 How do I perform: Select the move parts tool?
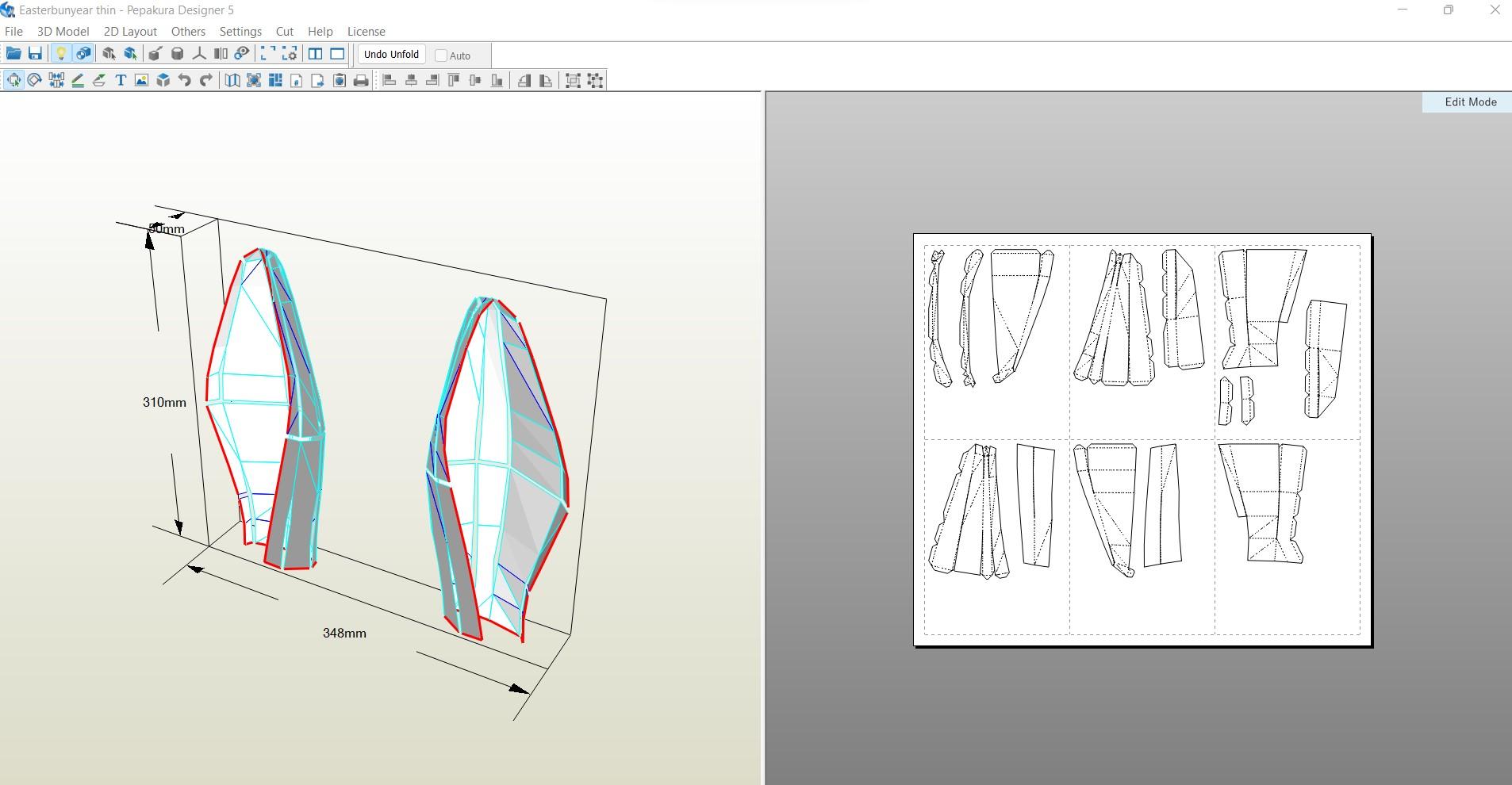[x=13, y=80]
